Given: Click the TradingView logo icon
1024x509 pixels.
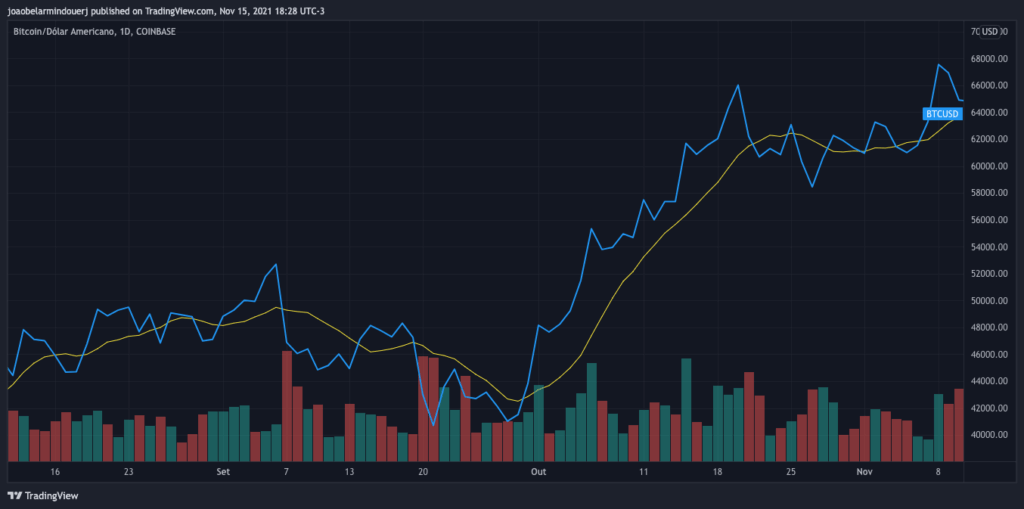Looking at the screenshot, I should 14,495.
